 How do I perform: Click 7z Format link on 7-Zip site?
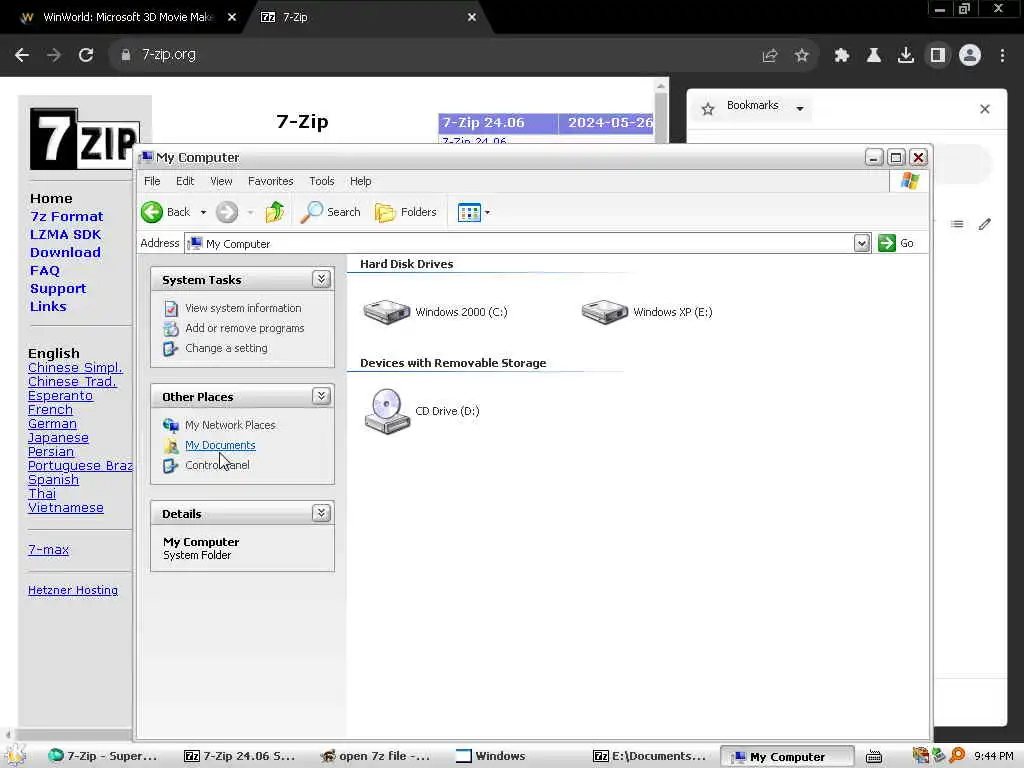(67, 216)
